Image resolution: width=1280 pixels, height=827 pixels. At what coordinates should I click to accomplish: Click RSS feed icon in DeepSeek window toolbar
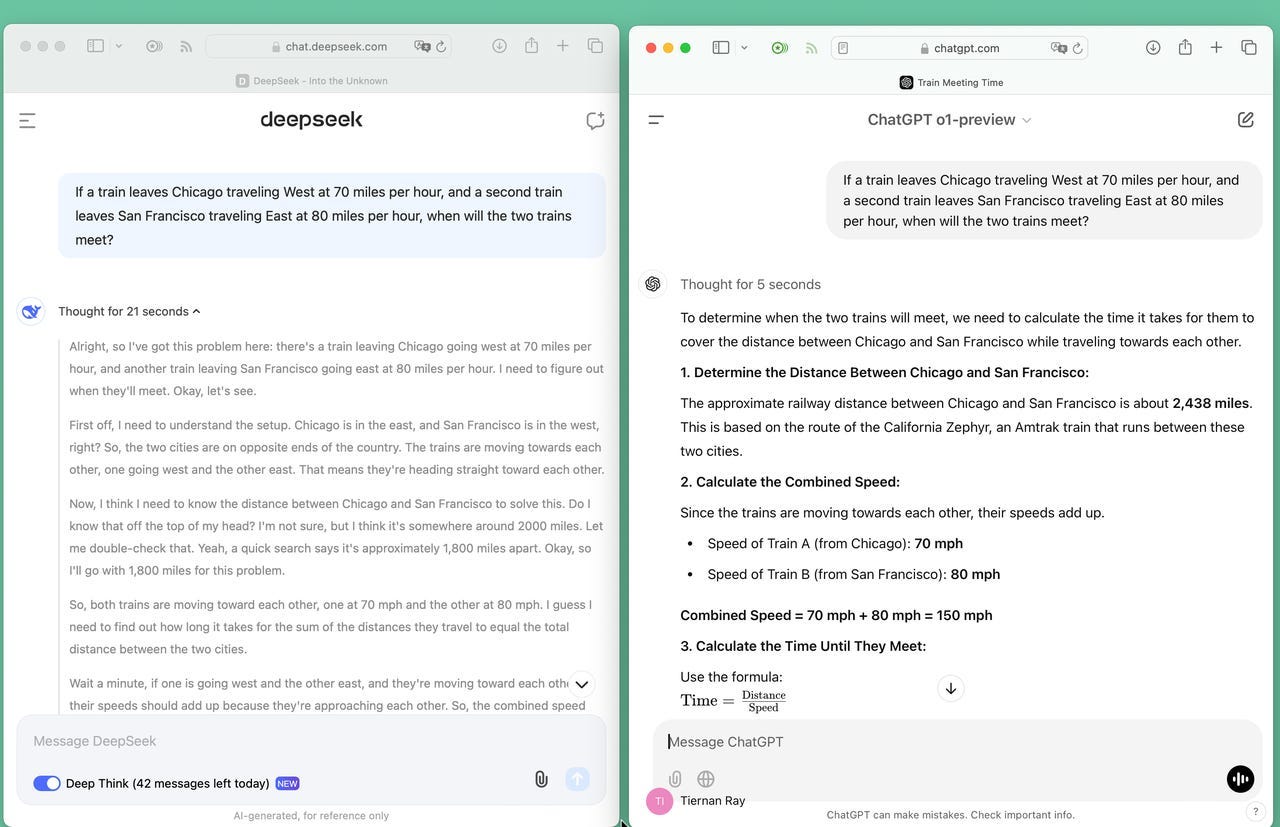tap(185, 46)
